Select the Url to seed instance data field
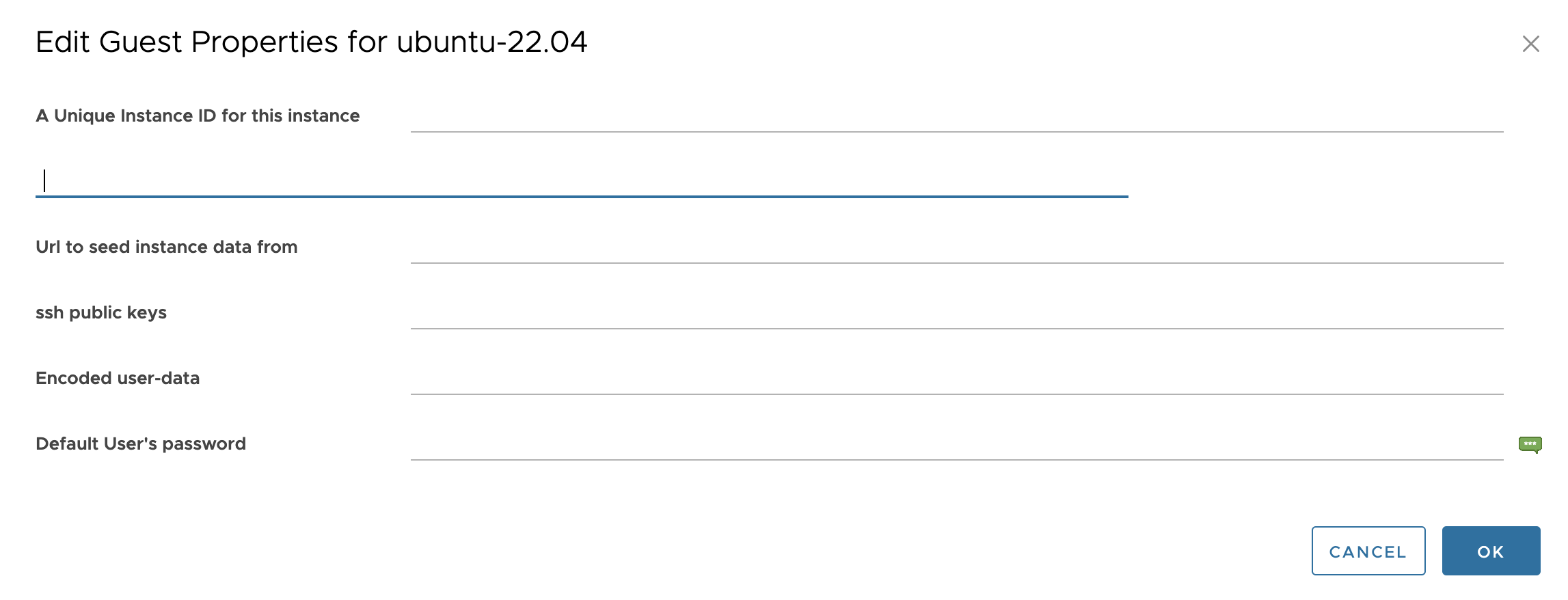The image size is (1568, 600). (956, 247)
